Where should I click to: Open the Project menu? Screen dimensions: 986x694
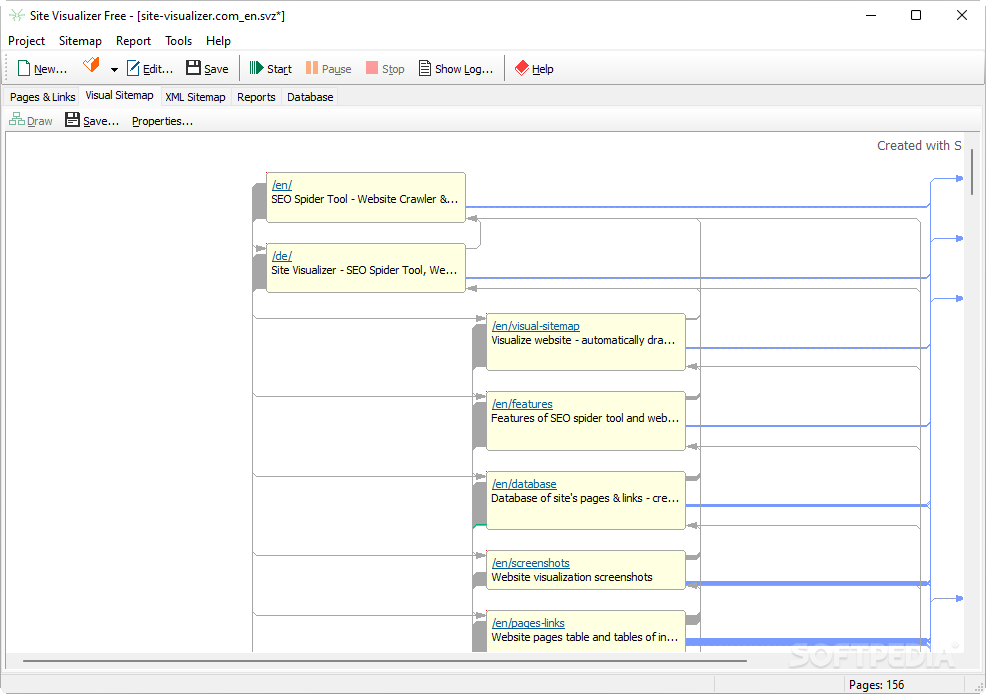coord(26,41)
